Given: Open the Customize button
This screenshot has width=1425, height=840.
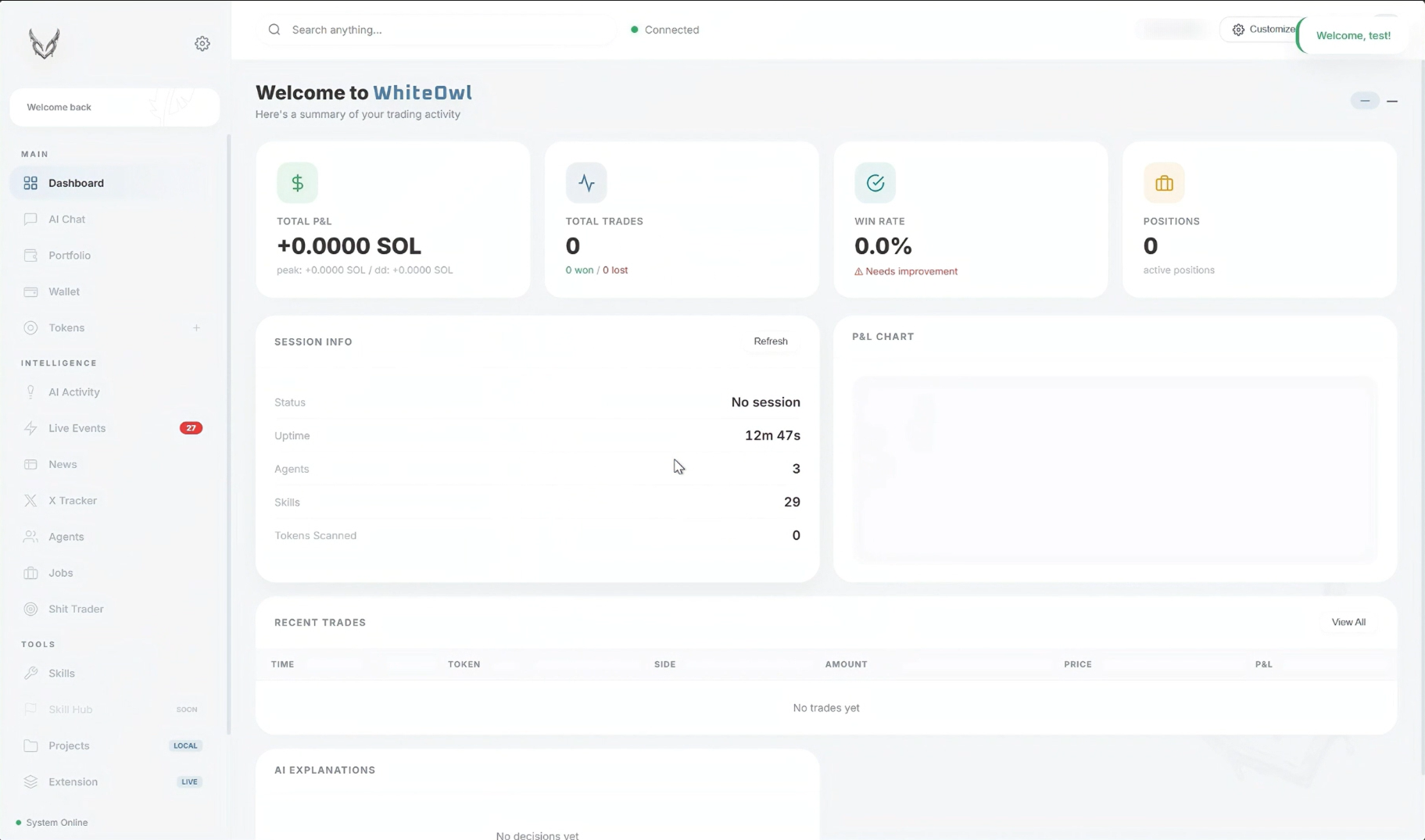Looking at the screenshot, I should tap(1261, 30).
